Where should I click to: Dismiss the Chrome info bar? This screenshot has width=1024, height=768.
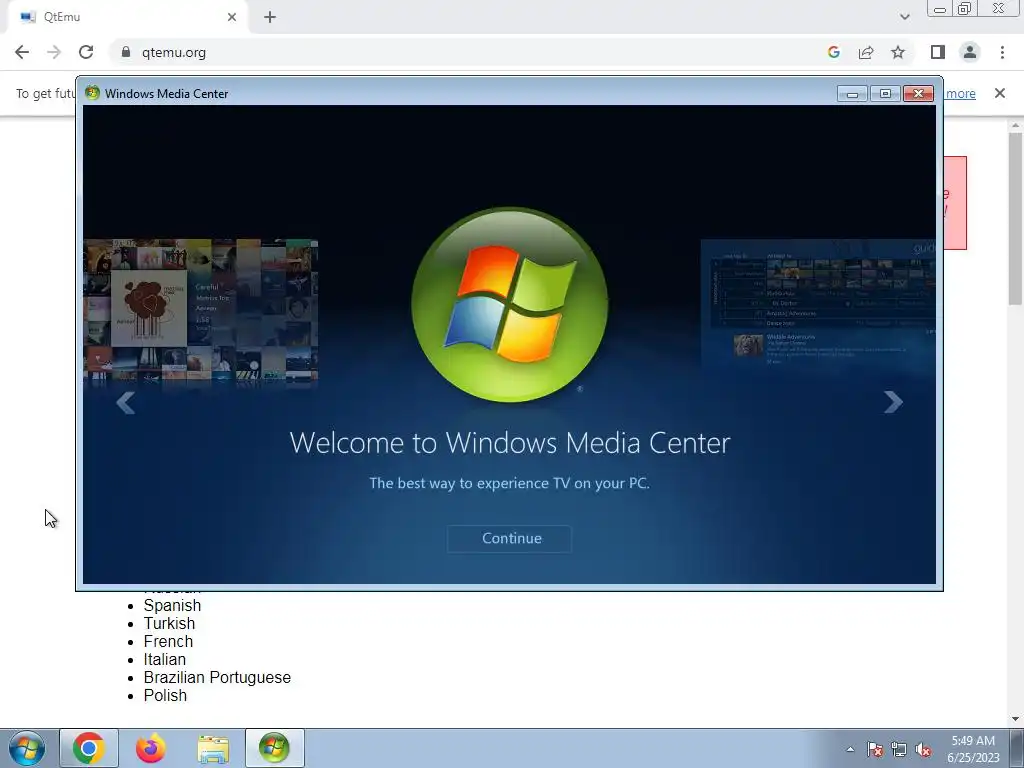coord(1000,93)
